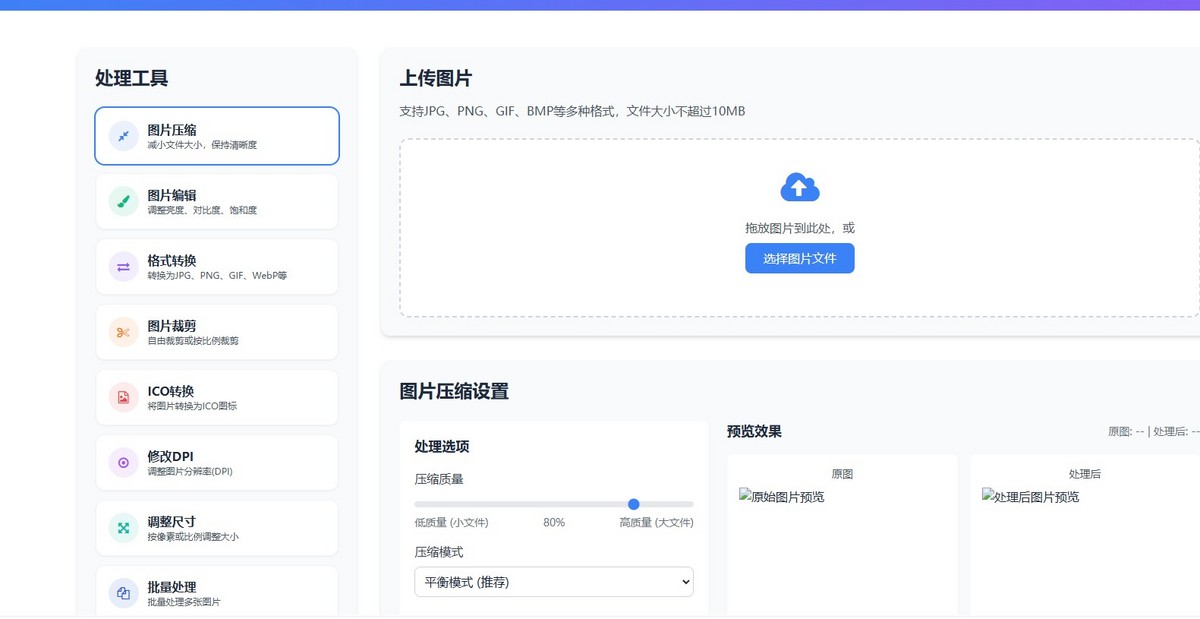Image resolution: width=1200 pixels, height=619 pixels.
Task: Click the 原图 caption
Action: pyautogui.click(x=842, y=474)
